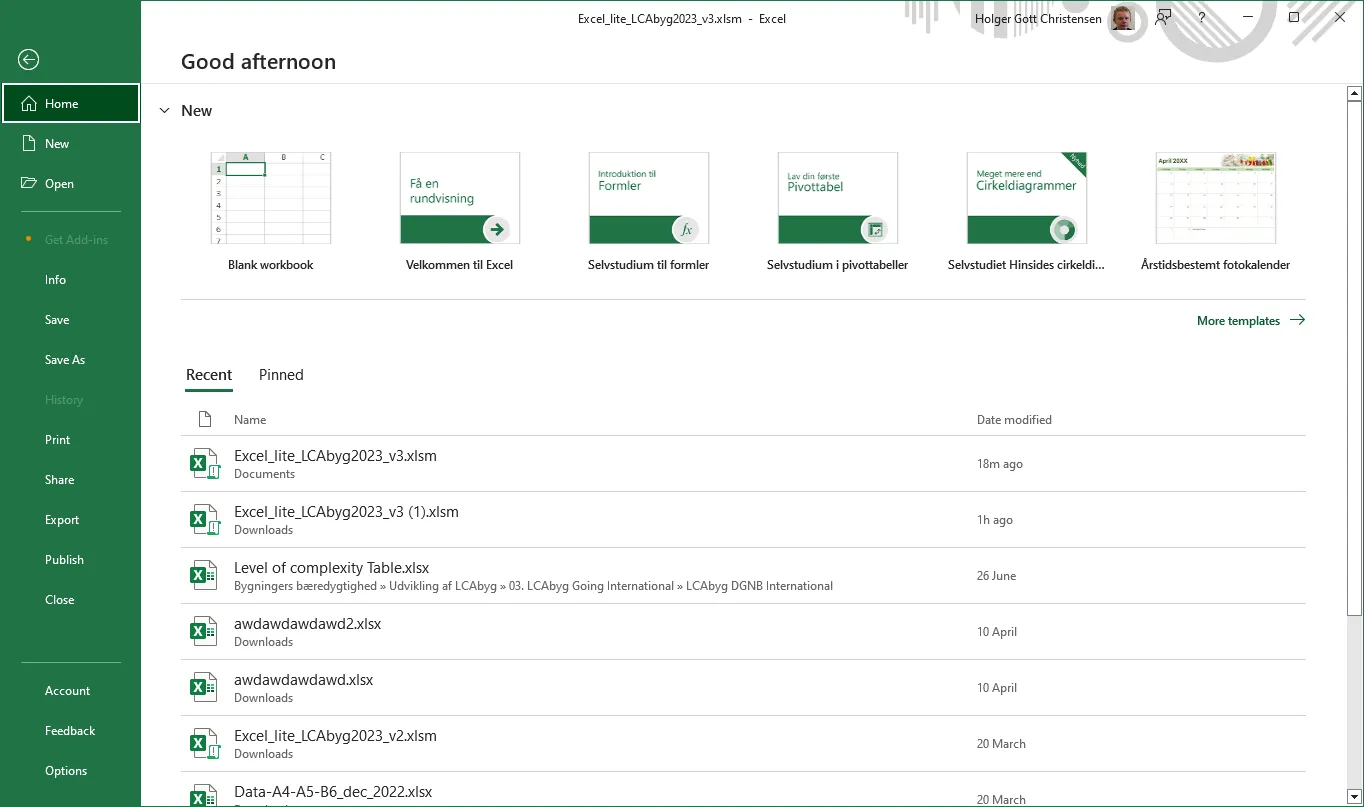Click the scrollbar down arrow
Image resolution: width=1364 pixels, height=807 pixels.
click(x=1355, y=796)
